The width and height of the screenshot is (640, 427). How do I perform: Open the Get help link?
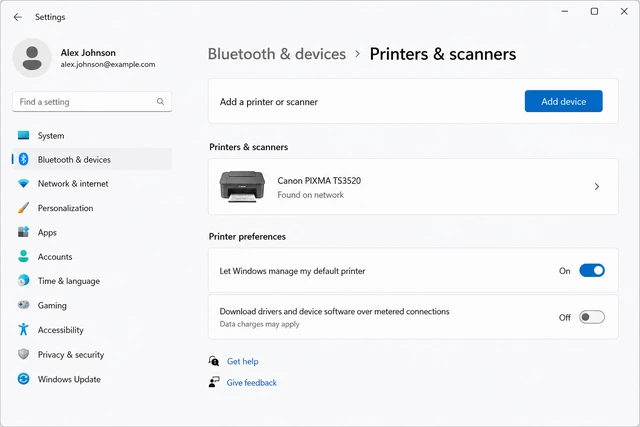242,361
